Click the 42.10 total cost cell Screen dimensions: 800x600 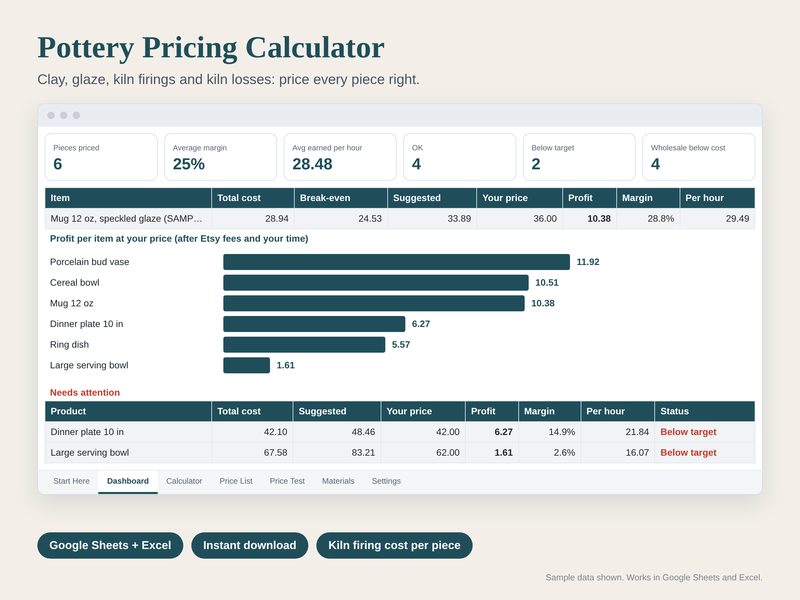(252, 432)
